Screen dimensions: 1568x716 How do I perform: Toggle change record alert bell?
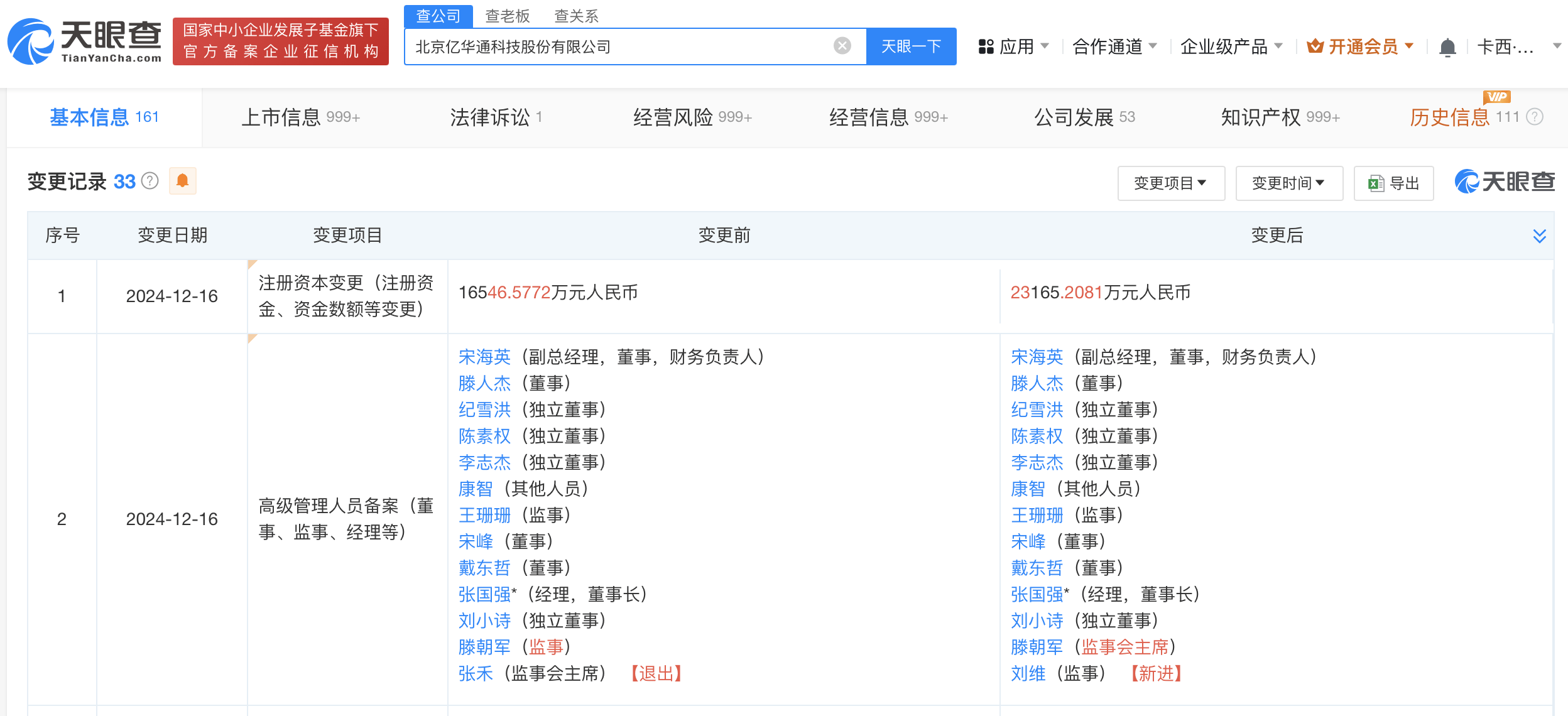point(182,181)
